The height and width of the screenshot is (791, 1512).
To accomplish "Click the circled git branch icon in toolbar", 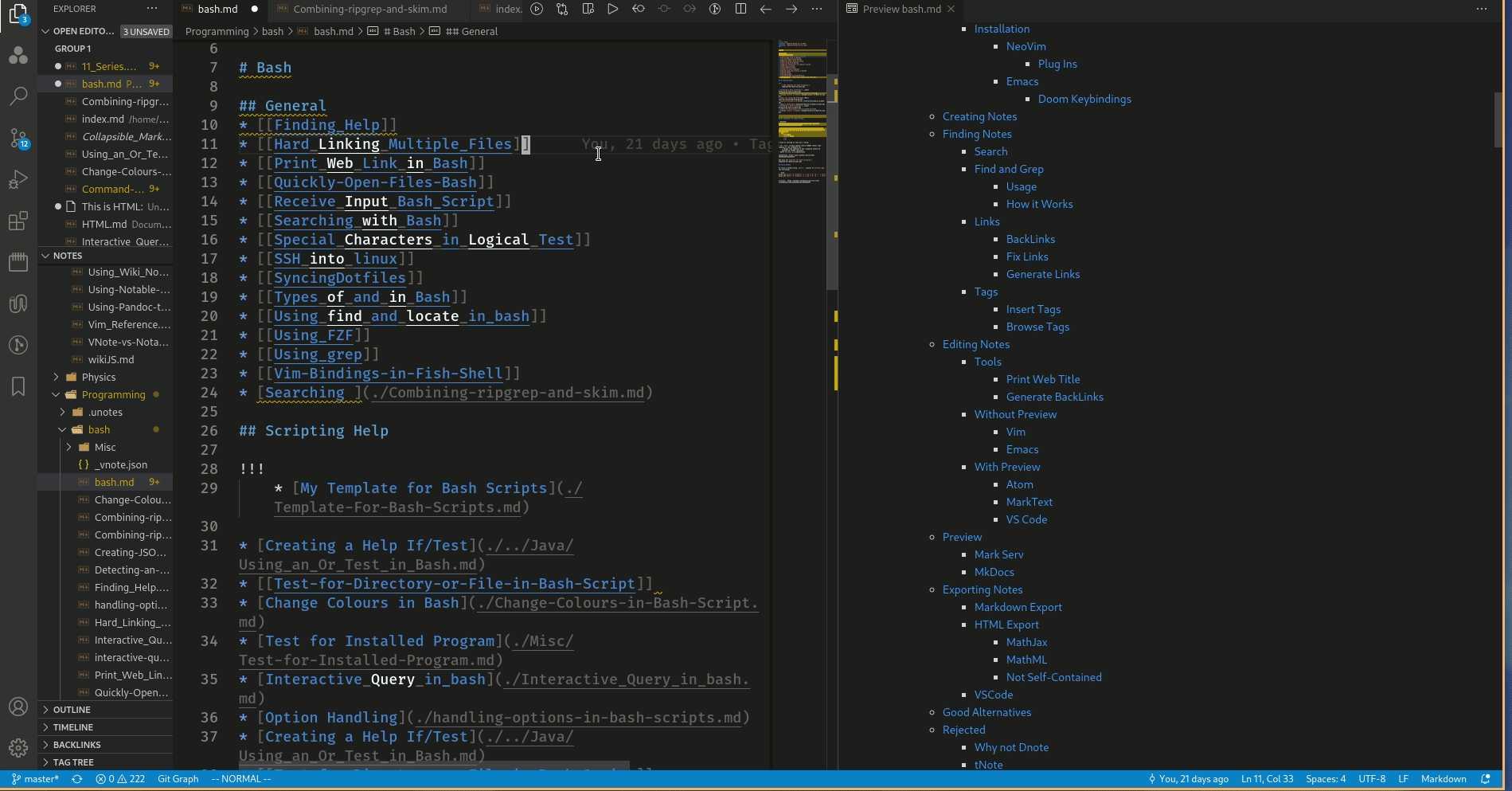I will coord(715,9).
